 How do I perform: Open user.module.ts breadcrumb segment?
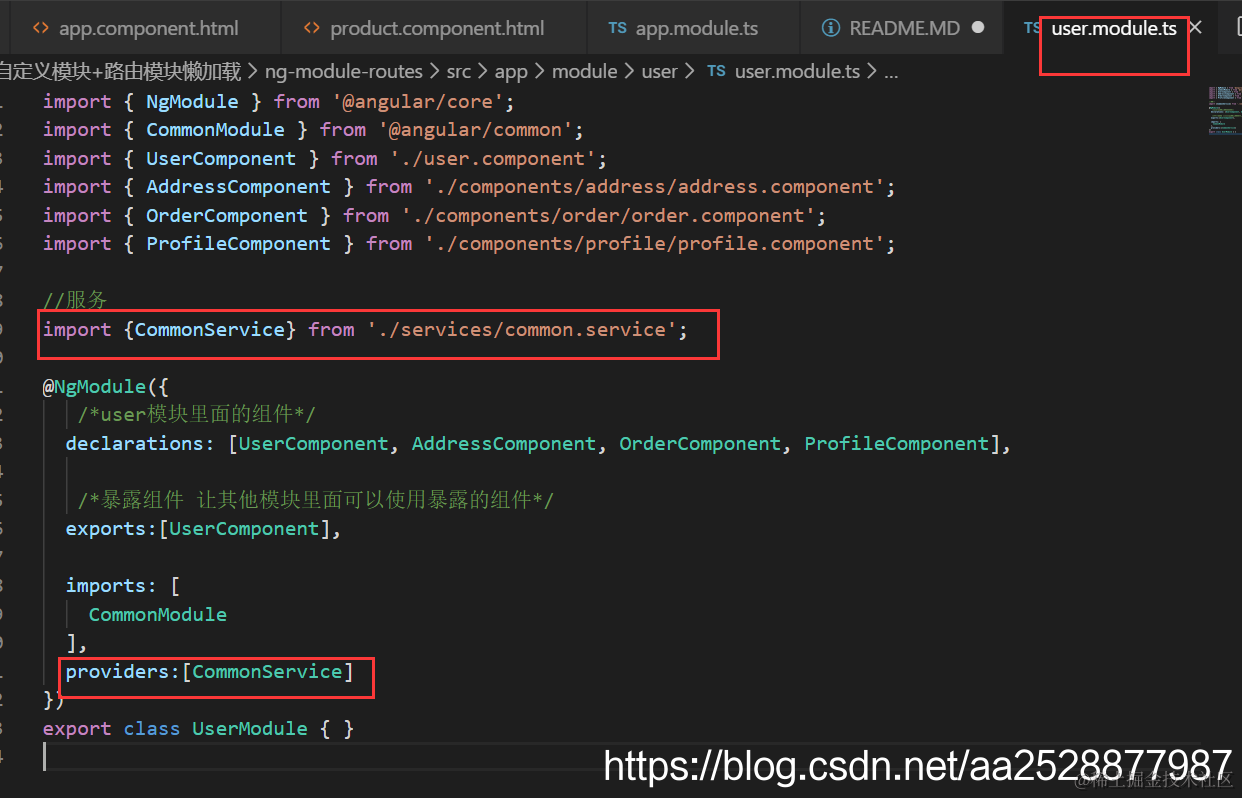tap(797, 71)
